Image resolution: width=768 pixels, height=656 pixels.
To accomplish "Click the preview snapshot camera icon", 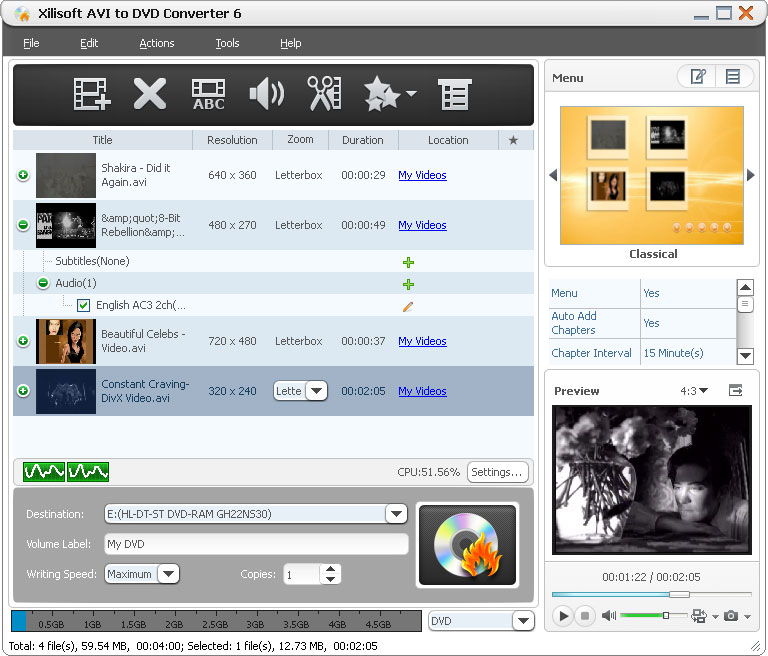I will pos(731,616).
